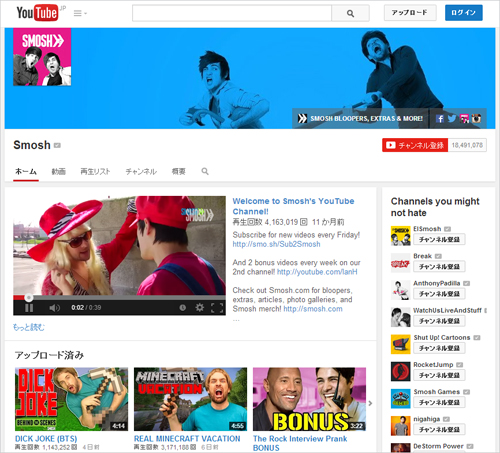Image resolution: width=500 pixels, height=453 pixels.
Task: Open the AnthonyPadilla channel icon
Action: pos(401,290)
